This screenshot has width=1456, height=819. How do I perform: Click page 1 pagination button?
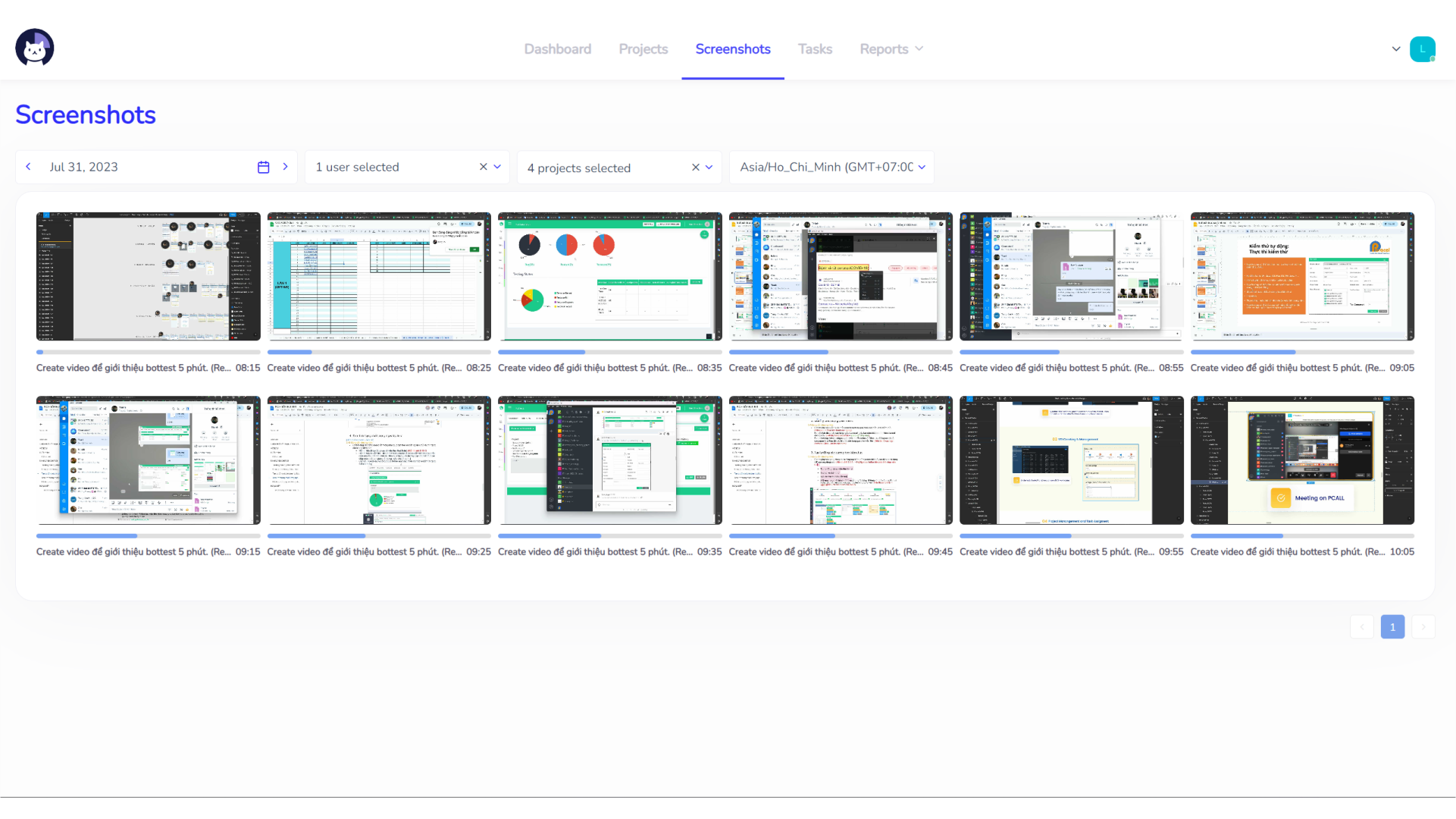pos(1392,626)
